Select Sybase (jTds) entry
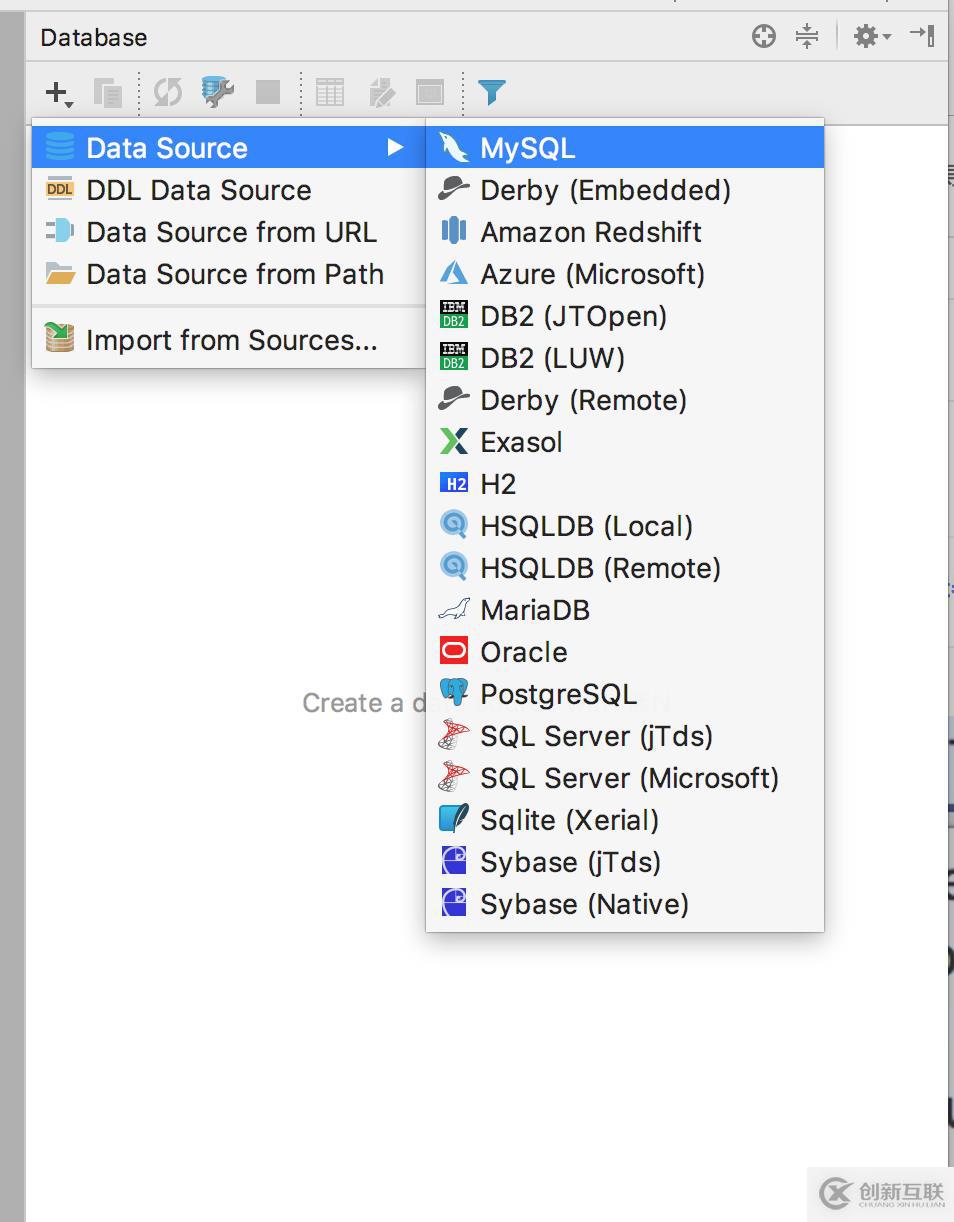The image size is (954, 1222). (625, 862)
